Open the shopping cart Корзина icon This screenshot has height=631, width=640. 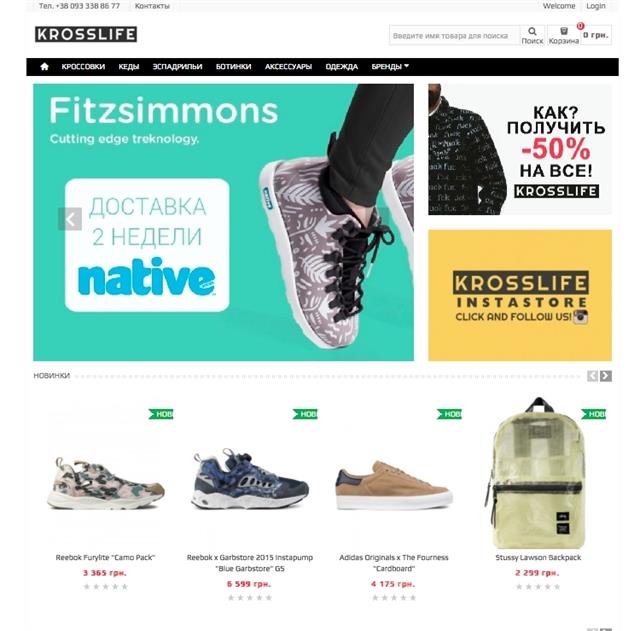pos(564,31)
